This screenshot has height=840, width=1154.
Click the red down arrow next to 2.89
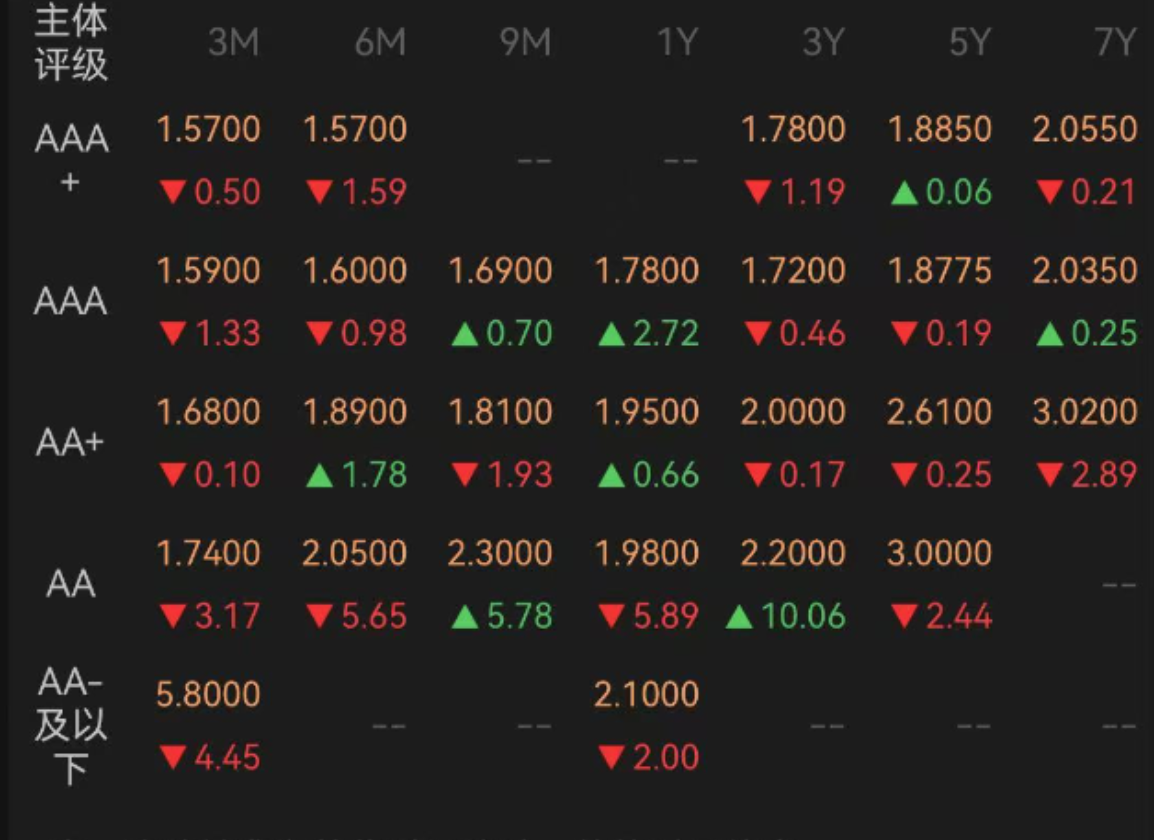(1050, 475)
